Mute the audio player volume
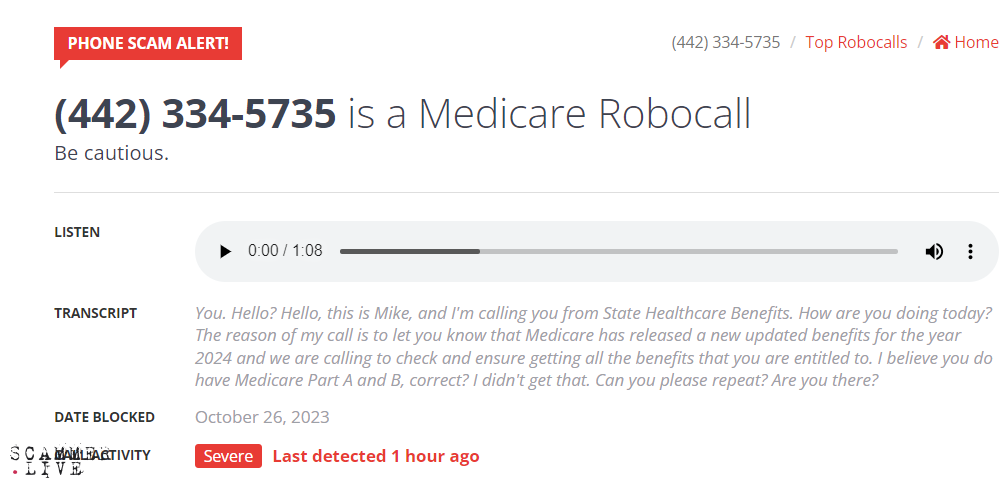The height and width of the screenshot is (488, 1008). (x=934, y=251)
